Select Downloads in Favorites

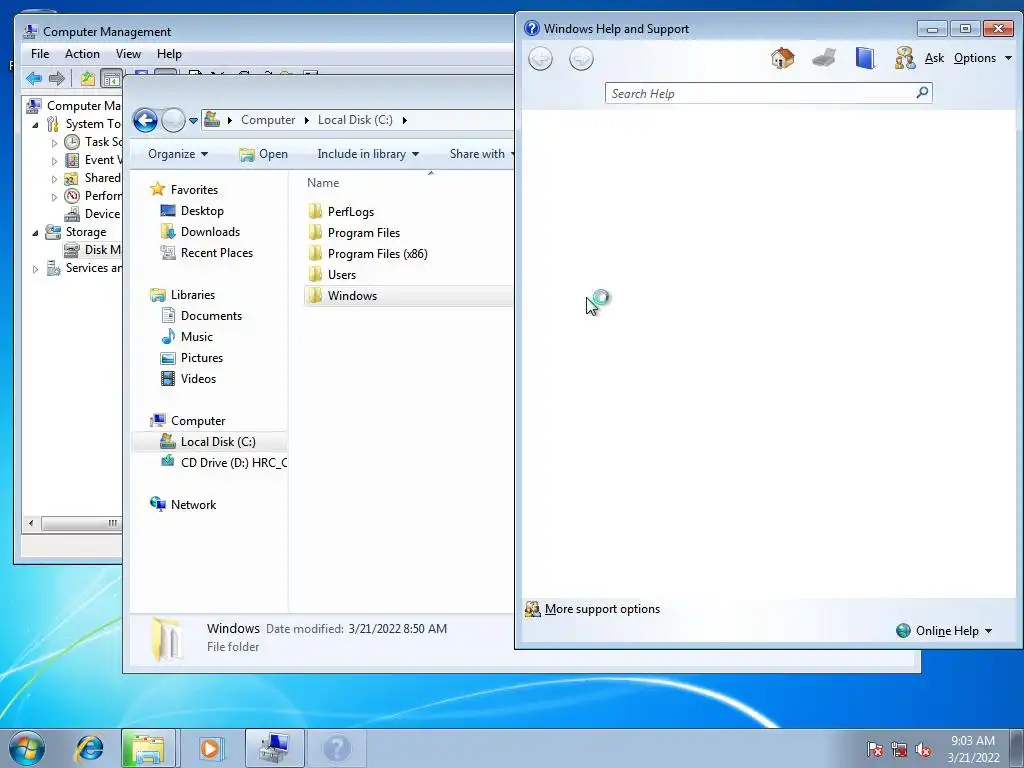pyautogui.click(x=210, y=232)
